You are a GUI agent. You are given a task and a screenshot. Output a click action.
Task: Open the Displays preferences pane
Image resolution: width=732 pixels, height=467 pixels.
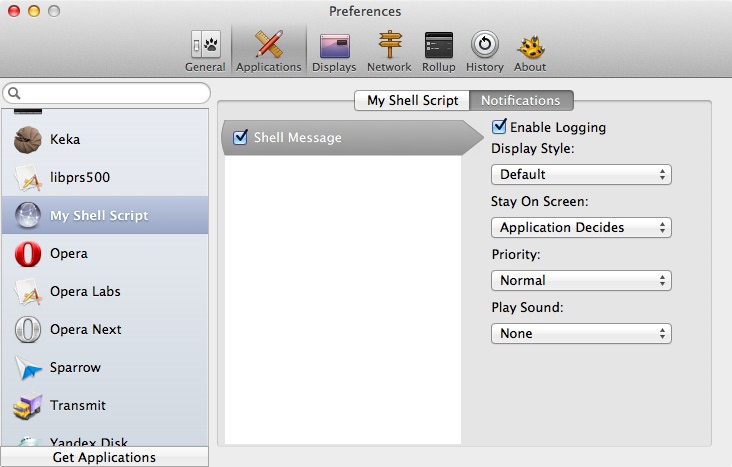pyautogui.click(x=334, y=51)
